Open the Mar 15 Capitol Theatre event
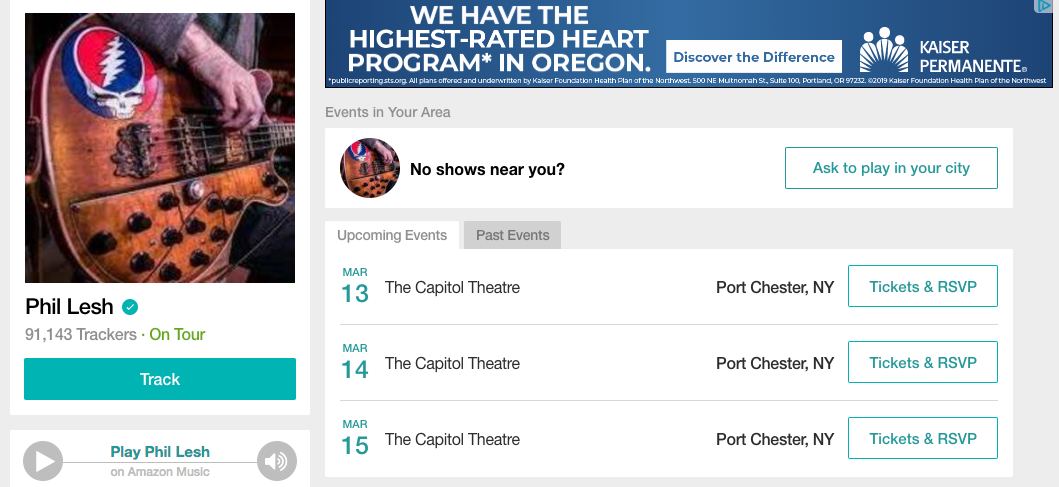 click(453, 439)
